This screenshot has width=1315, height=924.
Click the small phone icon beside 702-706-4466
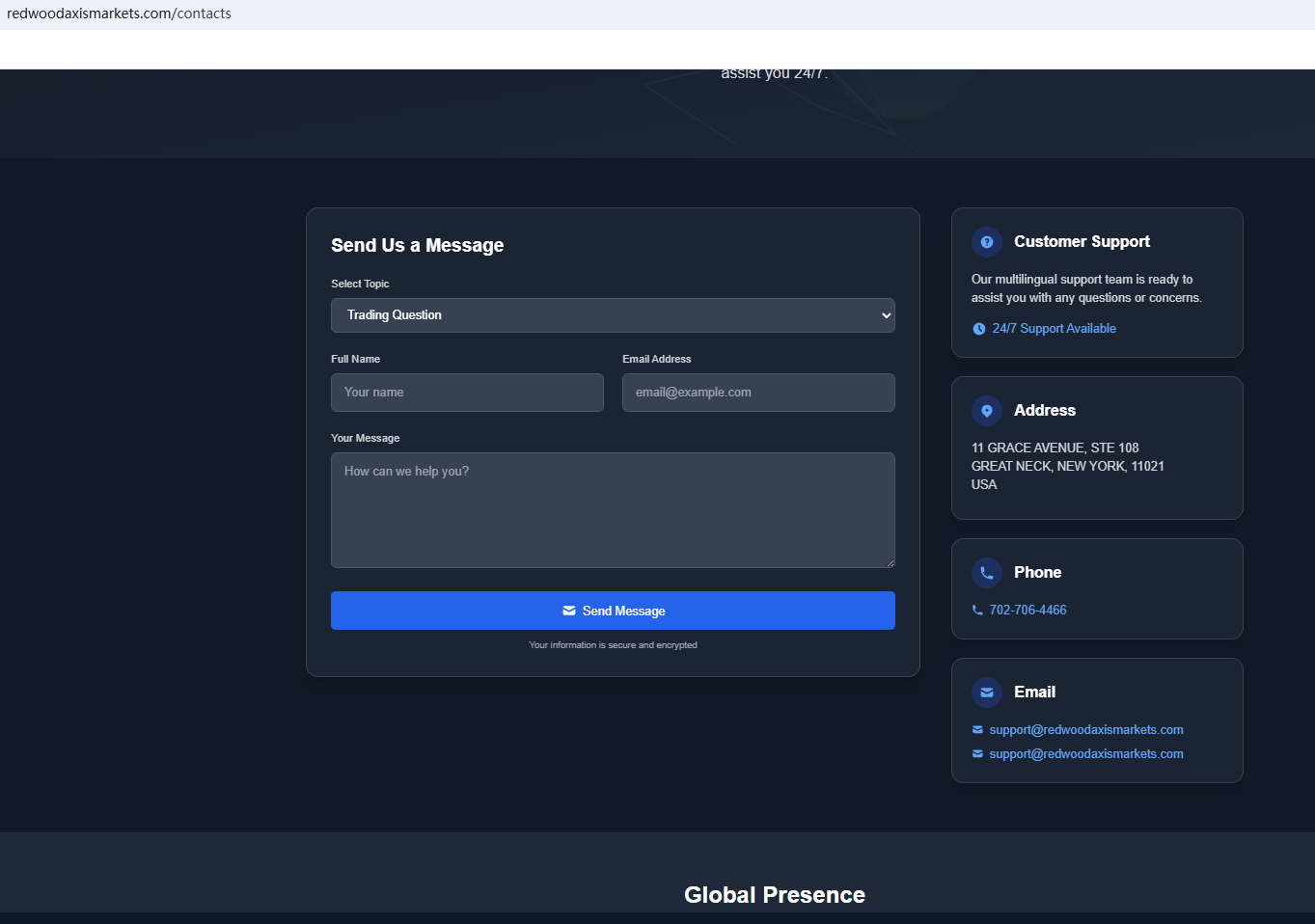click(977, 611)
